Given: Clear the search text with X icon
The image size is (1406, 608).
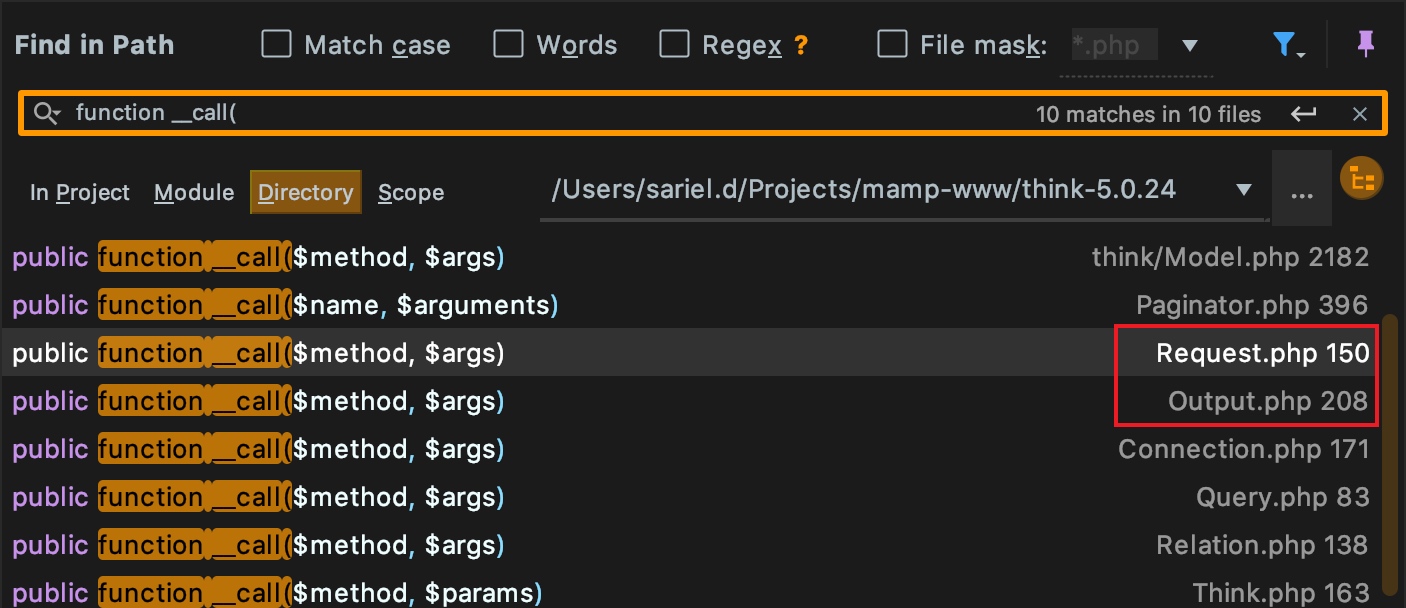Looking at the screenshot, I should coord(1359,114).
